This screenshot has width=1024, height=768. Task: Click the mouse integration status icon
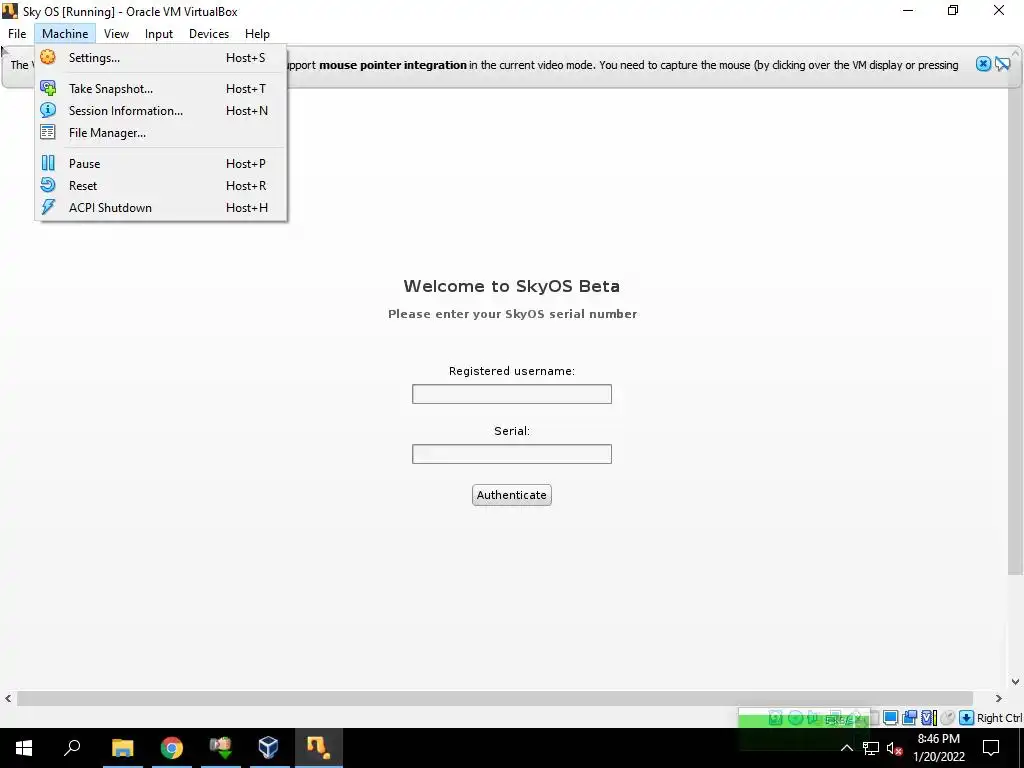tap(948, 718)
